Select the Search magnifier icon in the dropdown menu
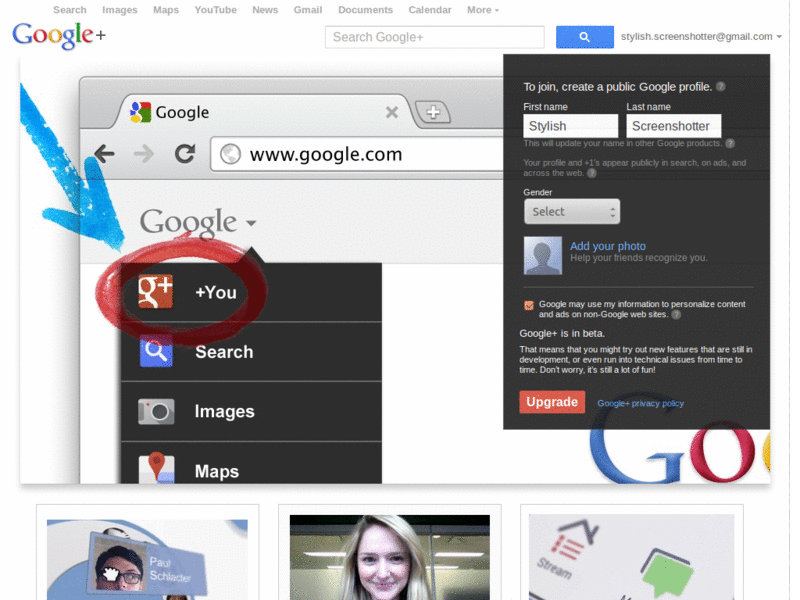This screenshot has width=800, height=600. (x=155, y=351)
